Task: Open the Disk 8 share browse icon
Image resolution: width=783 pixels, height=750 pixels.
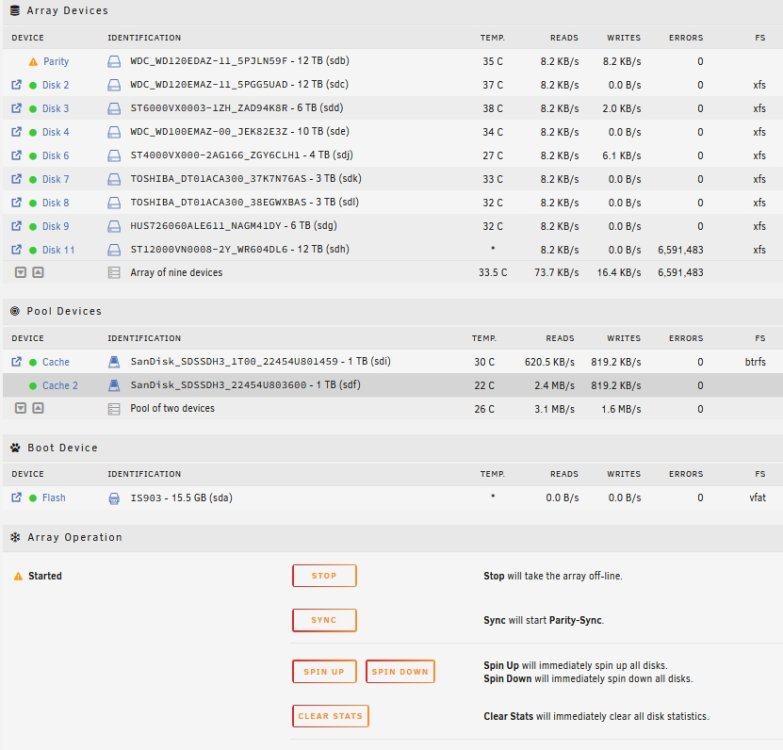Action: pos(16,202)
